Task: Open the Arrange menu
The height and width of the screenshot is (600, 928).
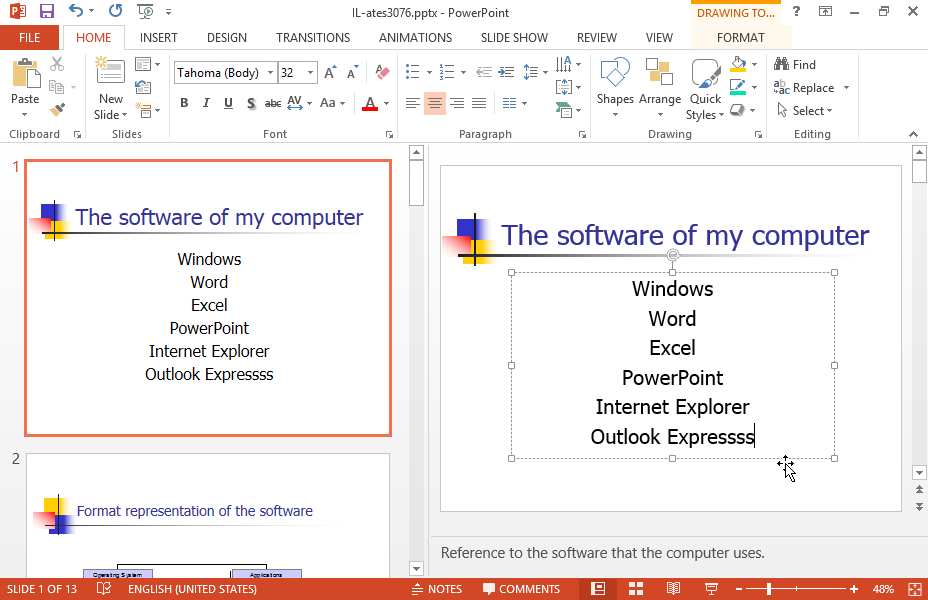Action: (x=660, y=89)
